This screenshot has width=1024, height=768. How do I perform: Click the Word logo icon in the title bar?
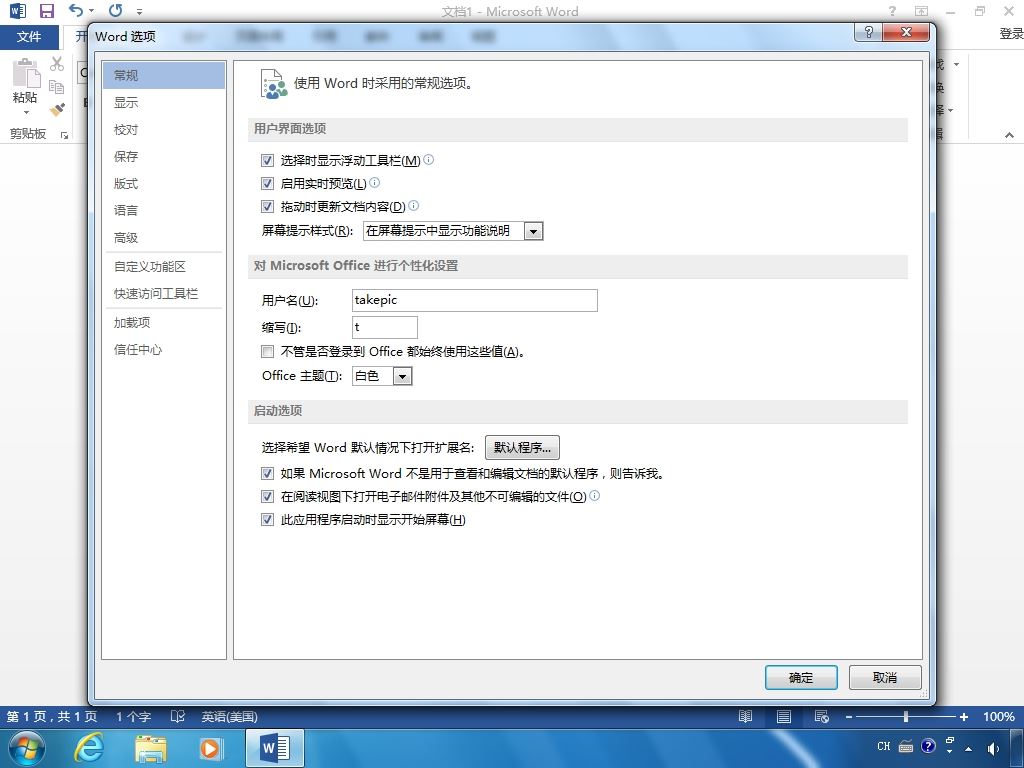point(18,10)
